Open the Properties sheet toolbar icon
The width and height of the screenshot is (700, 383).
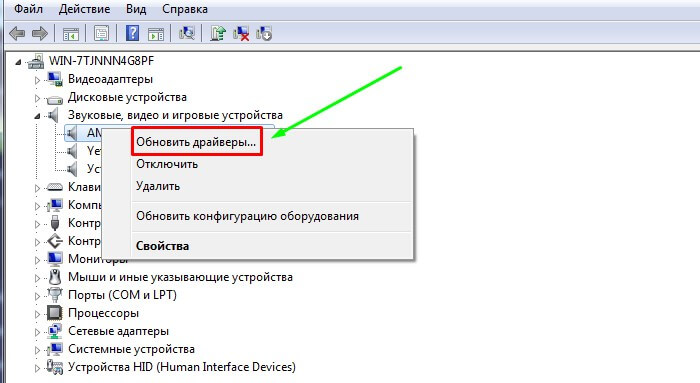click(x=101, y=33)
